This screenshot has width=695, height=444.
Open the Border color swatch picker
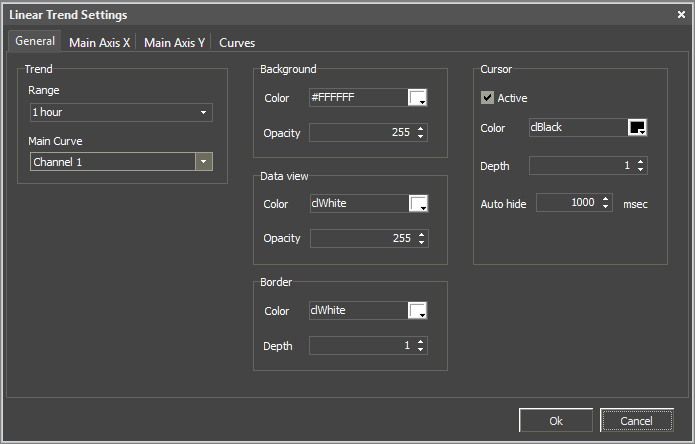pos(418,310)
